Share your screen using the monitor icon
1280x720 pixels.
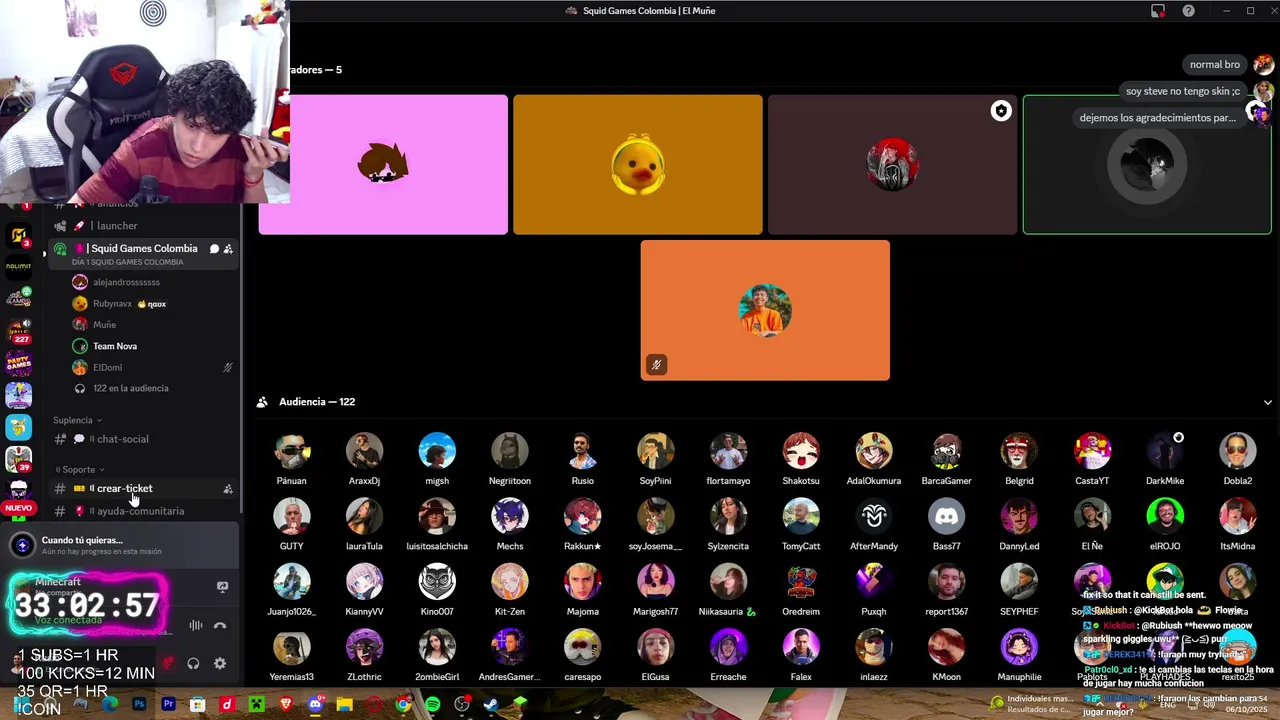pos(222,587)
